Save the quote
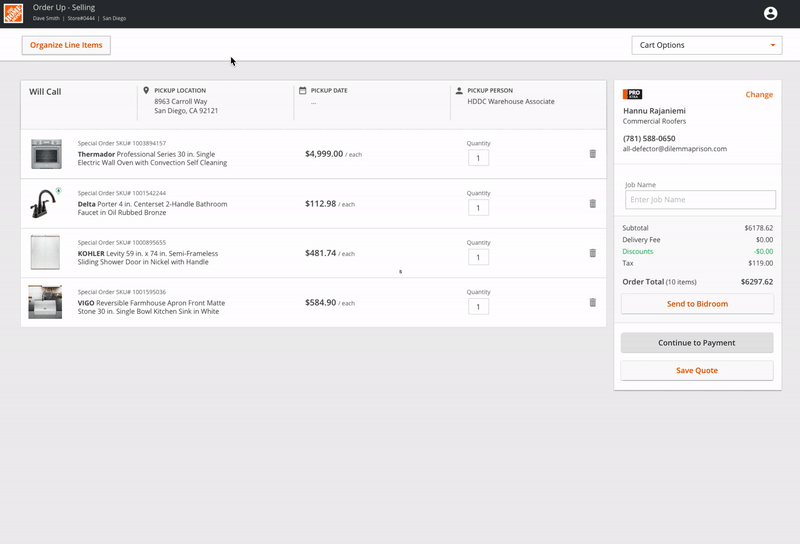Screen dimensions: 800x544 click(697, 370)
